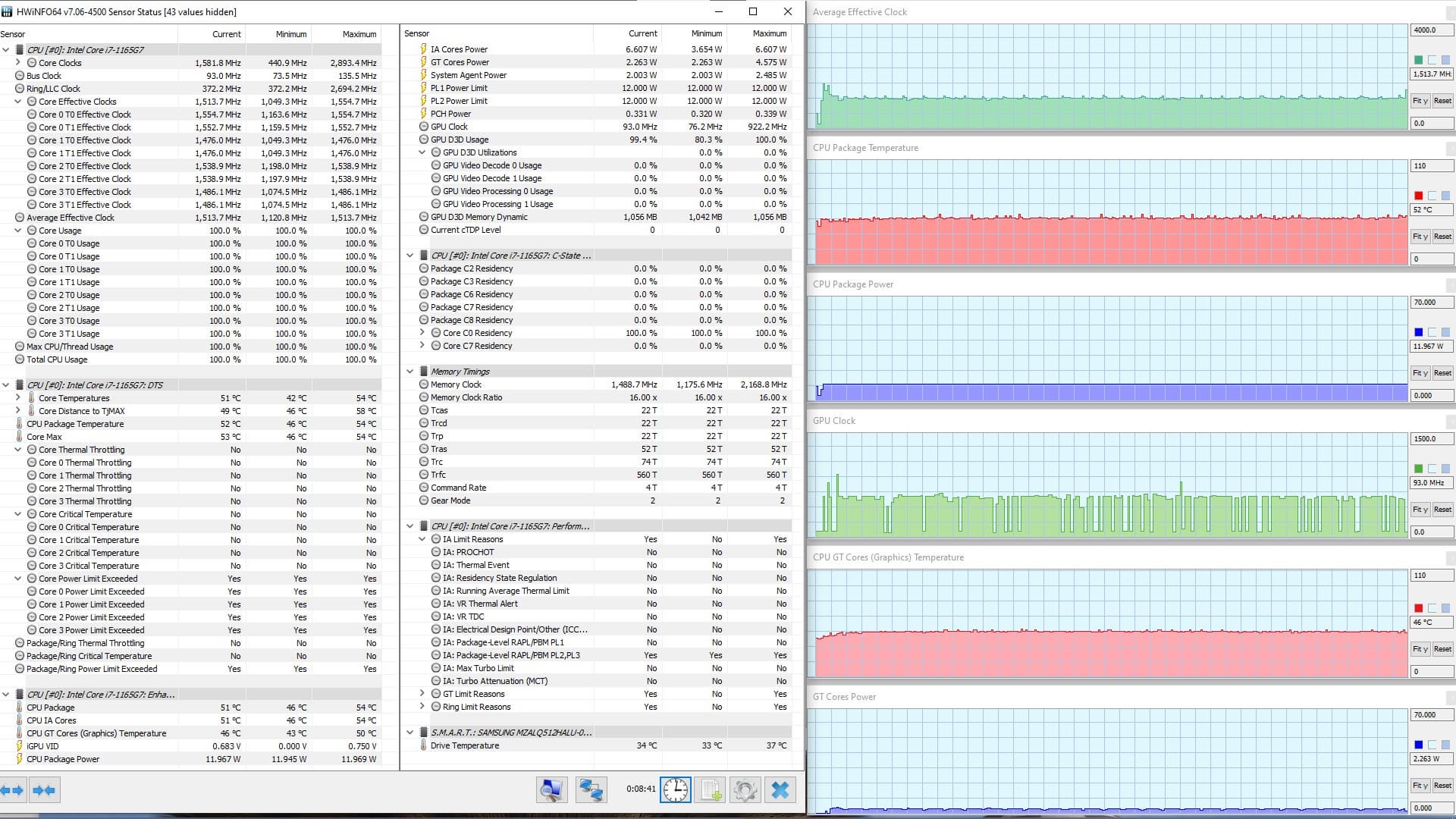Click the networked computers icon

pos(591,790)
